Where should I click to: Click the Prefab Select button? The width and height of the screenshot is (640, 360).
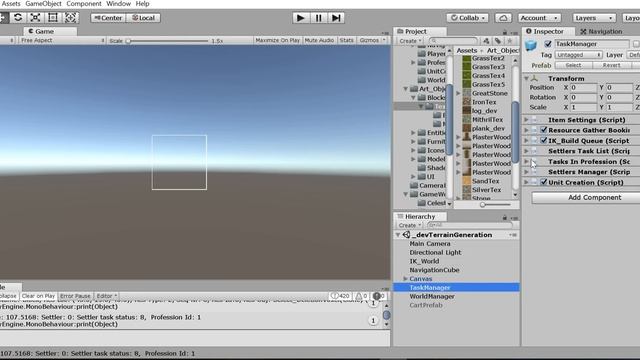[x=573, y=65]
